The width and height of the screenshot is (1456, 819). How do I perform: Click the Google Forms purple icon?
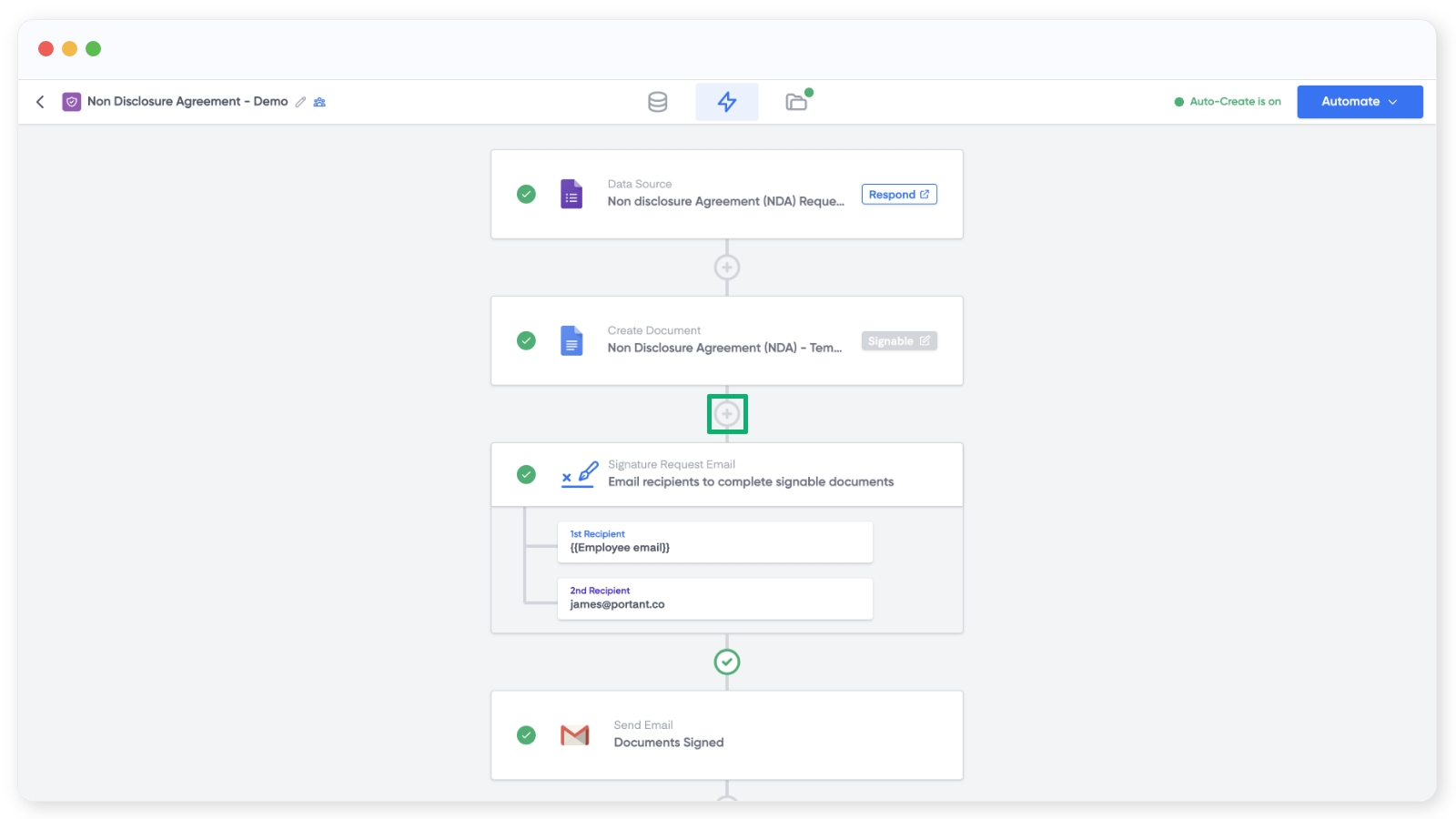pyautogui.click(x=571, y=195)
